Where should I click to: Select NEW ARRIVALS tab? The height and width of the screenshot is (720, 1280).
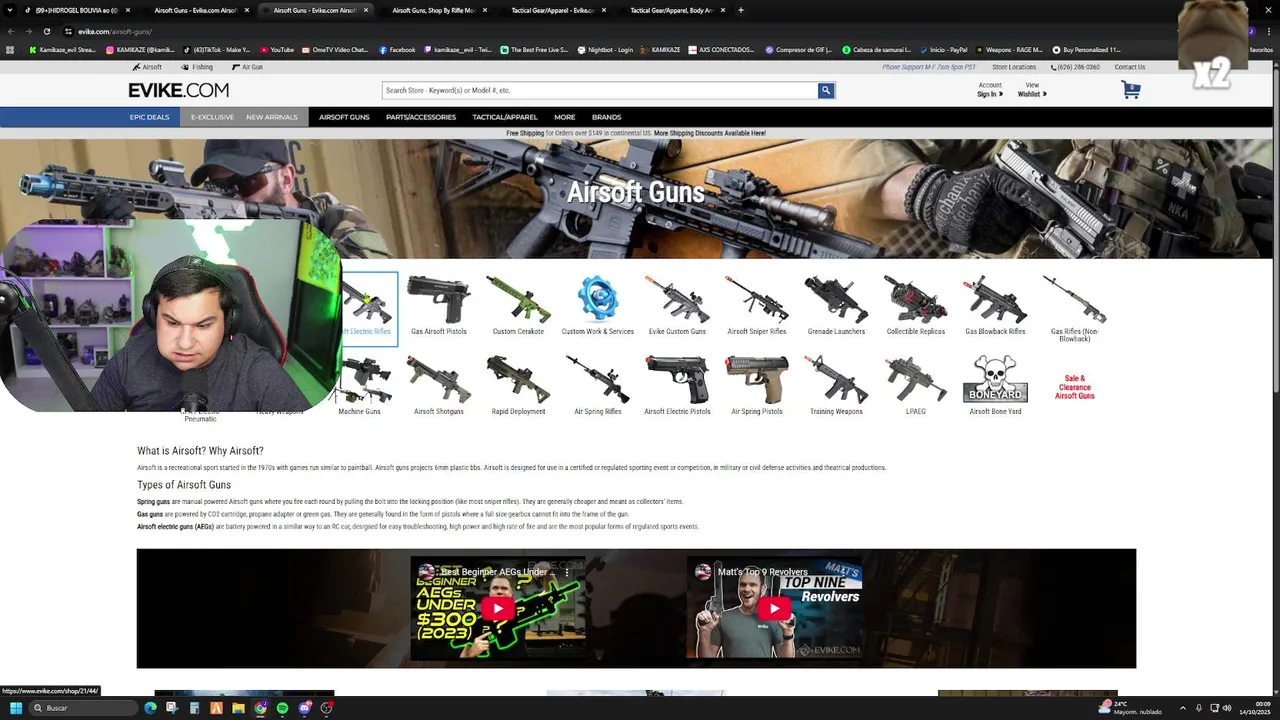point(272,117)
